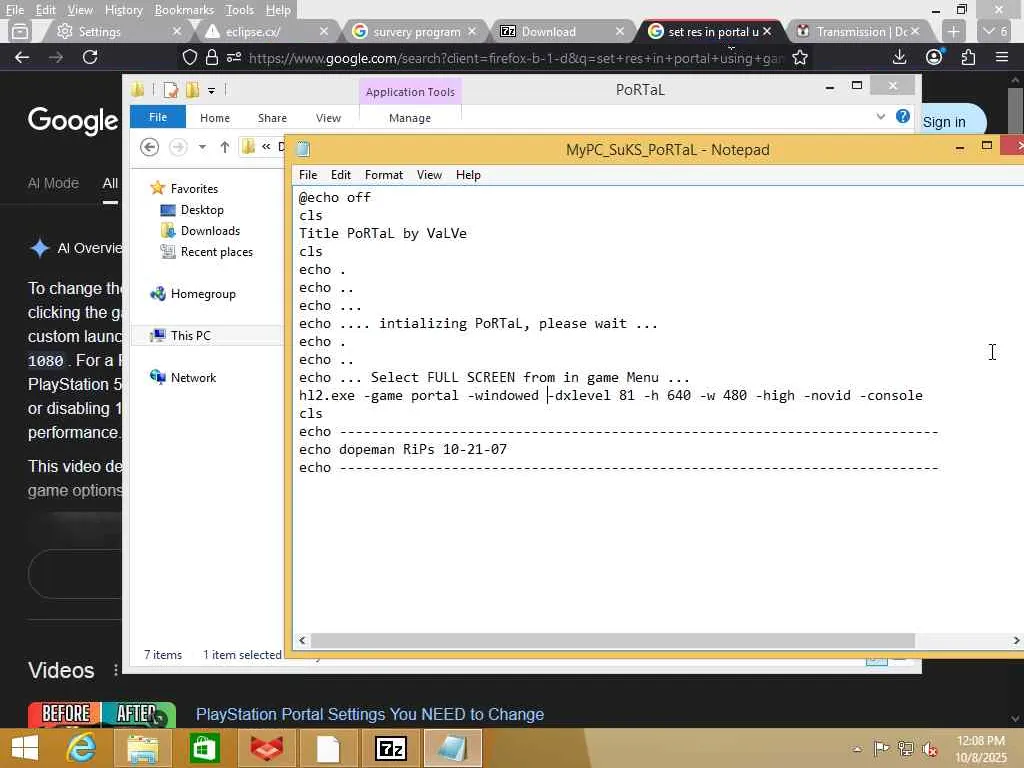Switch to 'survery program' Firefox tab
Screen dimensions: 1024x768
pyautogui.click(x=416, y=31)
